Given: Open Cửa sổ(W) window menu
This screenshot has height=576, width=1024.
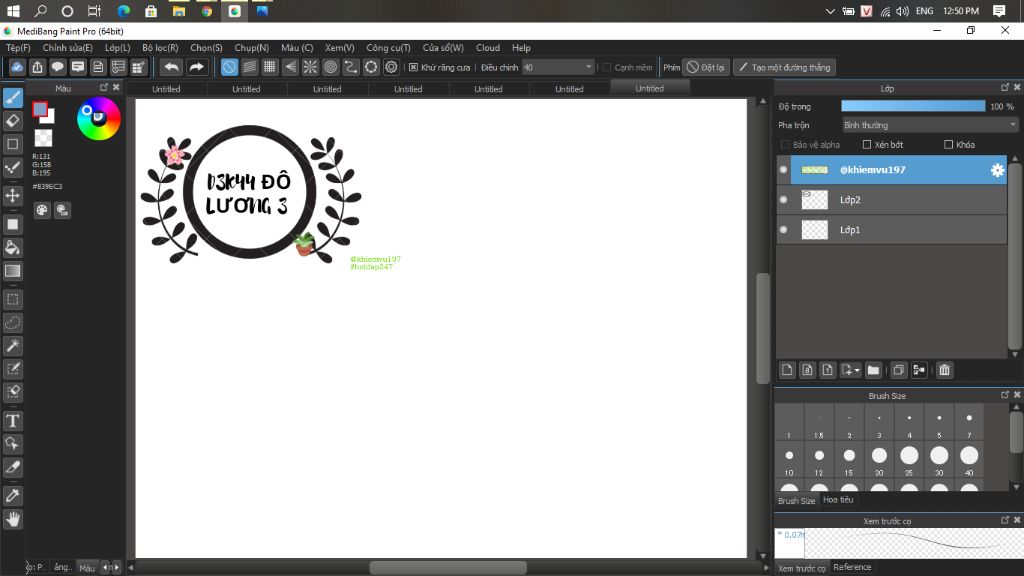Looking at the screenshot, I should point(443,48).
